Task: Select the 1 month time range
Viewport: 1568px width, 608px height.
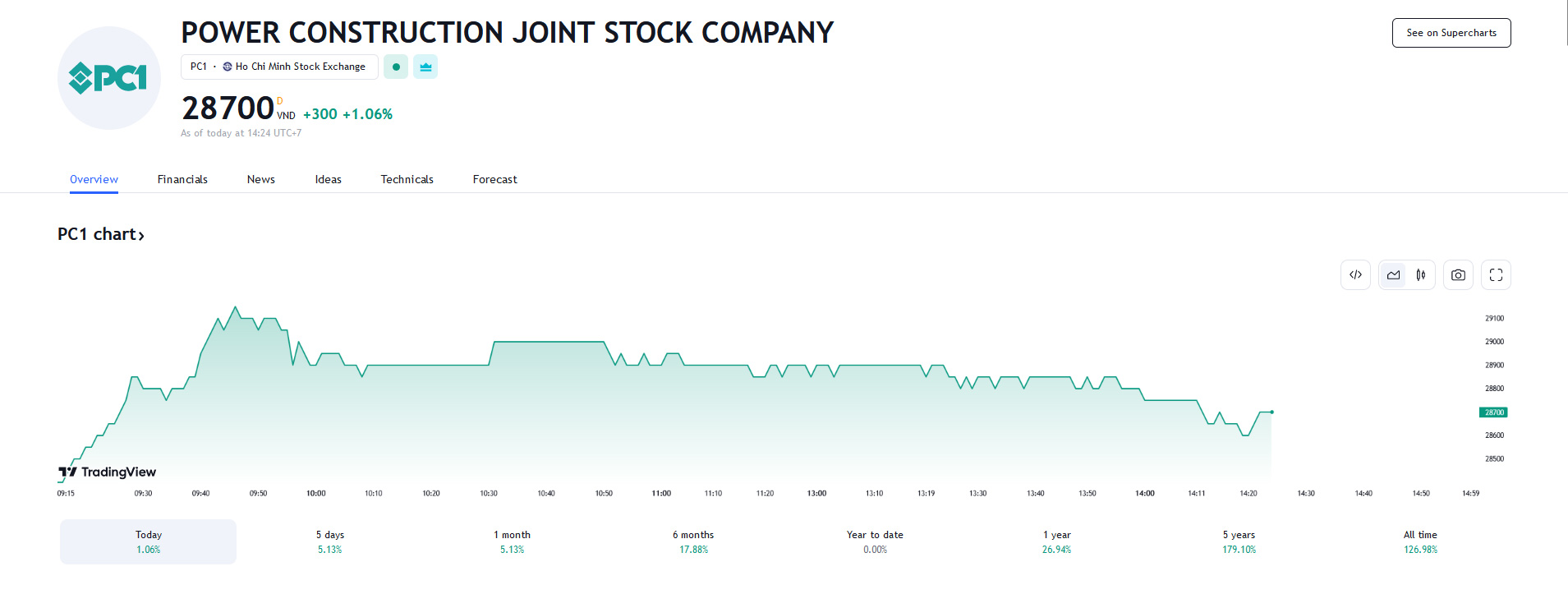Action: pos(512,541)
